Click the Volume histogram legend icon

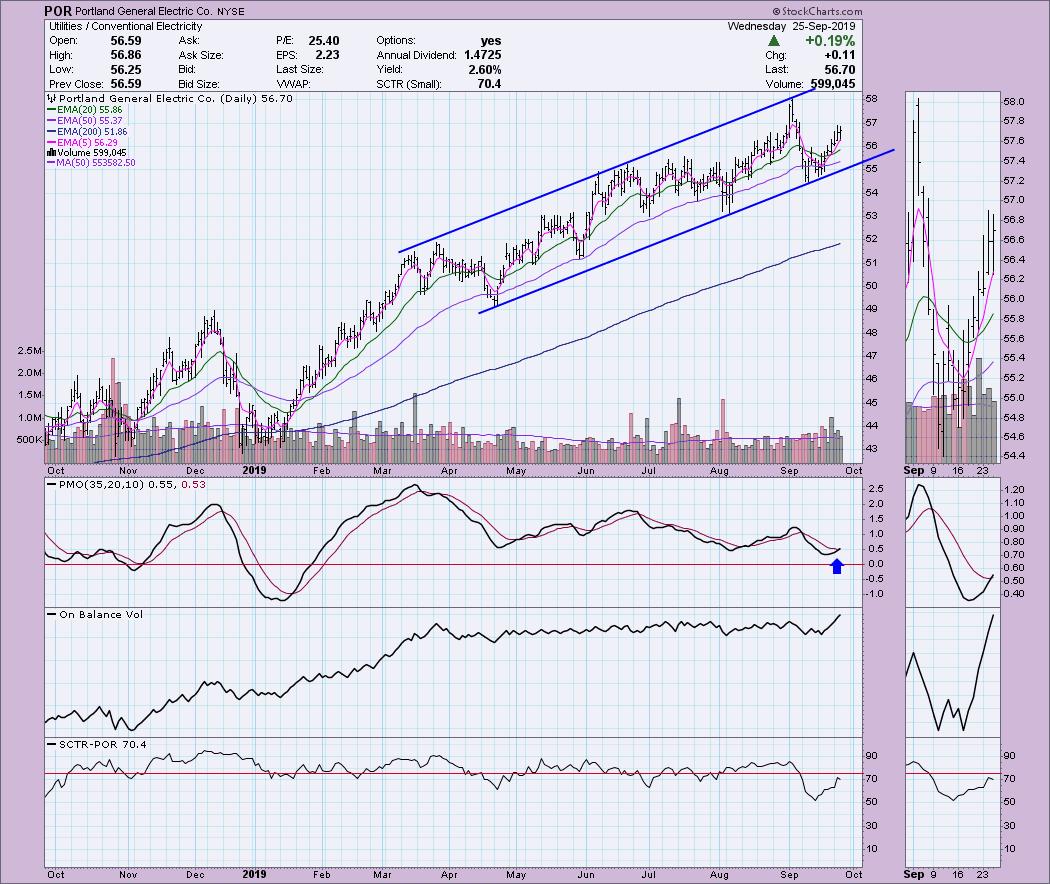pyautogui.click(x=51, y=153)
